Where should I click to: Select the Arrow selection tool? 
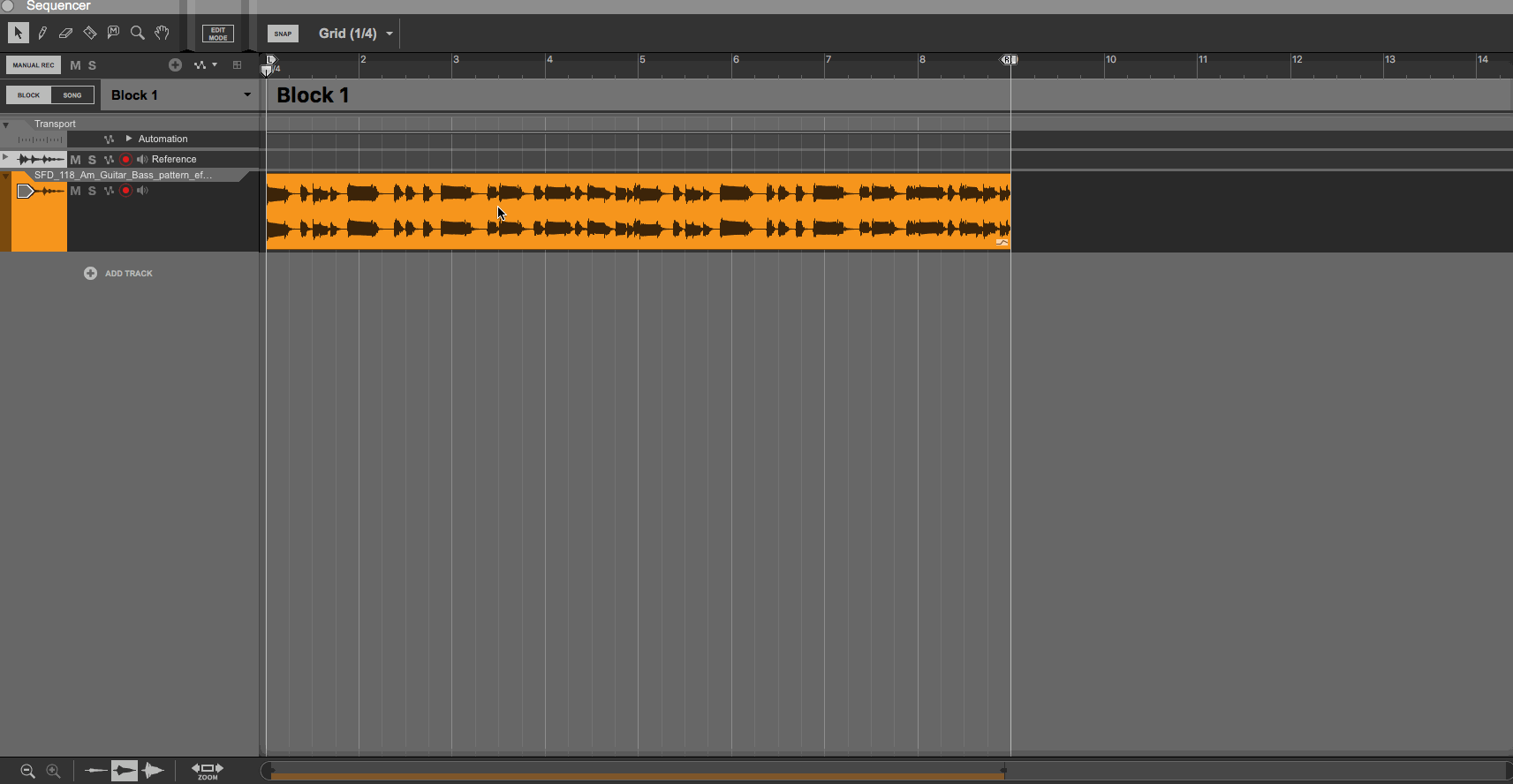[x=18, y=34]
